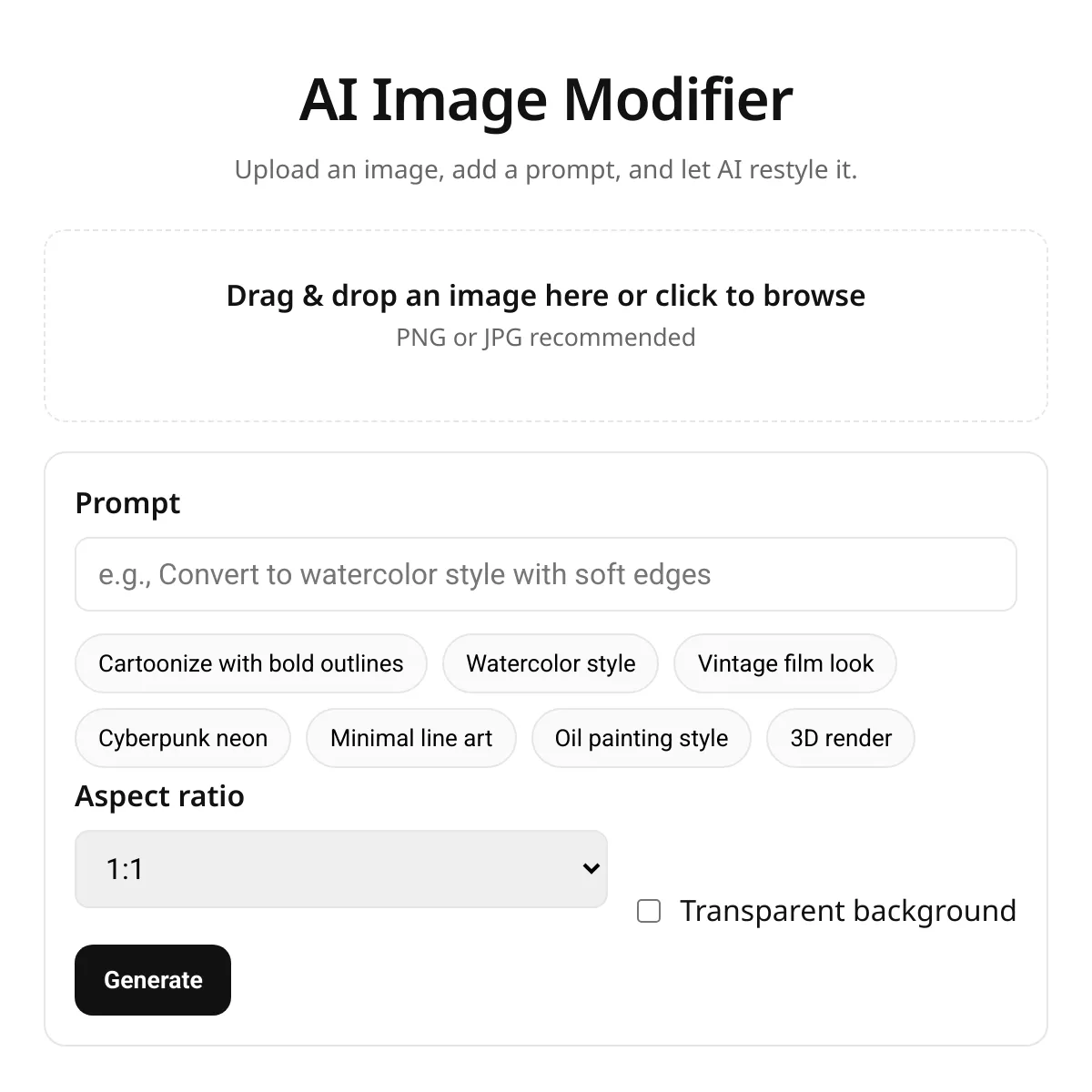Viewport: 1092px width, 1092px height.
Task: Click the Aspect ratio label
Action: (159, 796)
